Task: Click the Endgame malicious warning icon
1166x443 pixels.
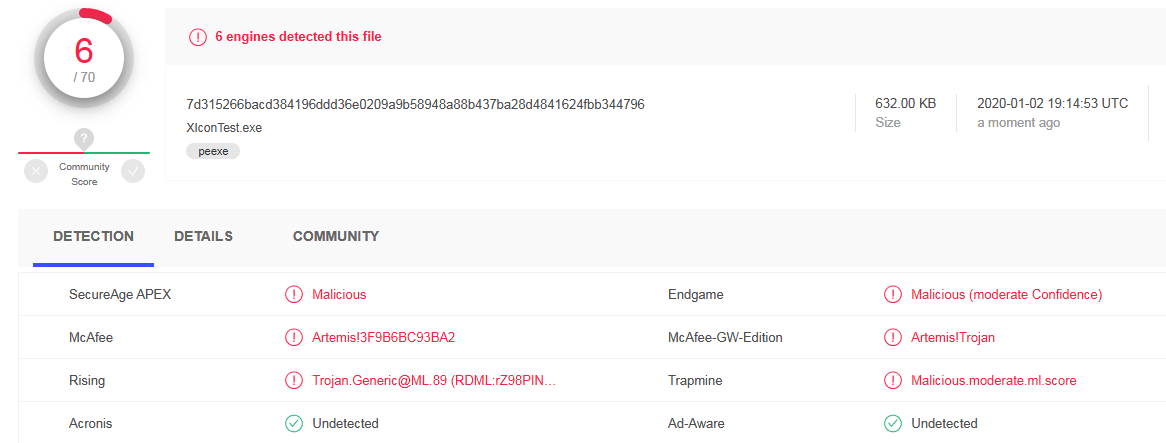Action: (893, 295)
